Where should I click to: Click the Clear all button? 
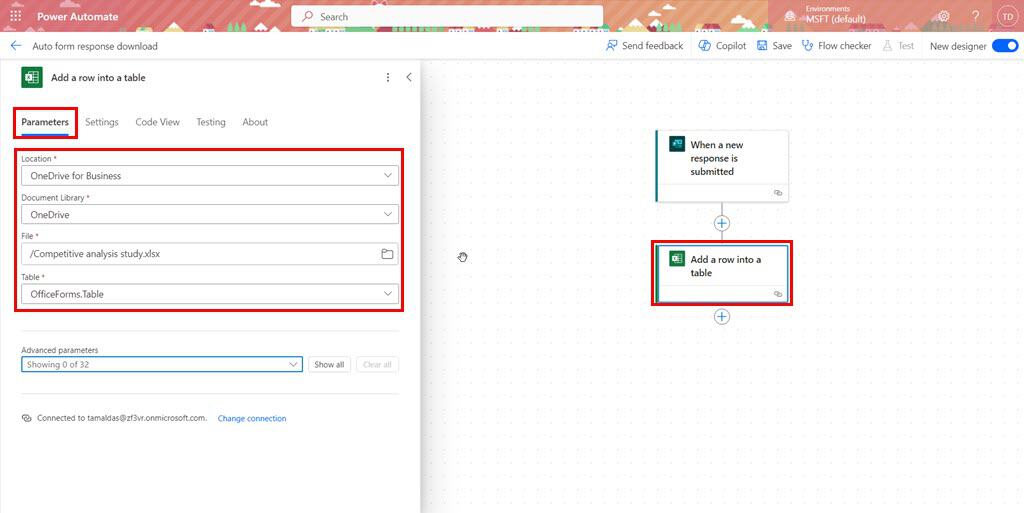(x=377, y=364)
